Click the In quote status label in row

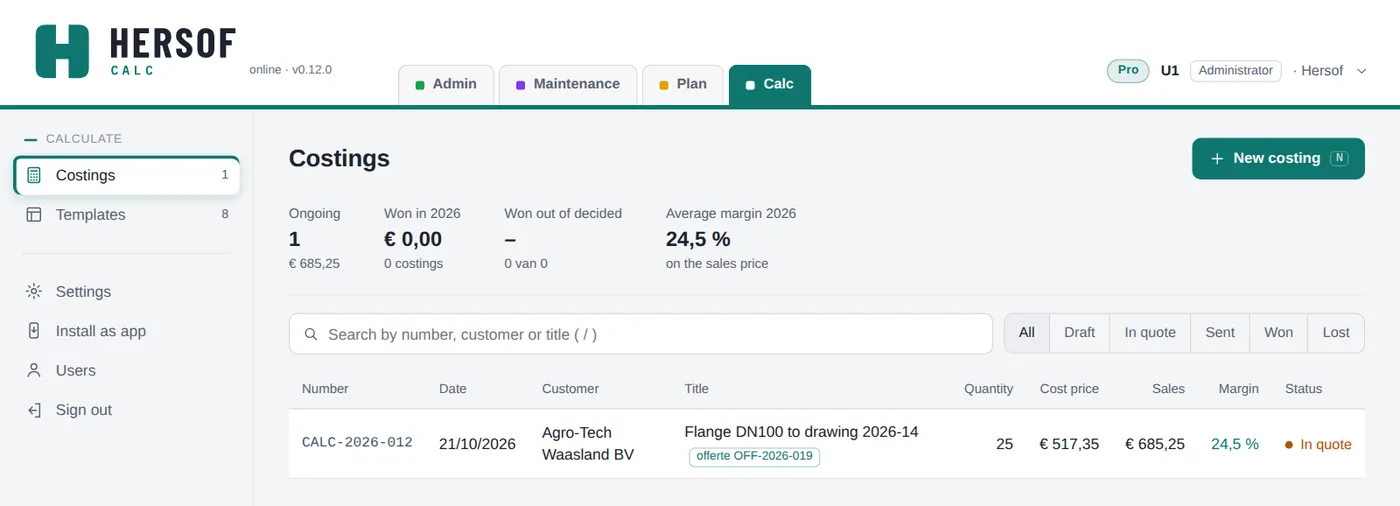pyautogui.click(x=1326, y=444)
